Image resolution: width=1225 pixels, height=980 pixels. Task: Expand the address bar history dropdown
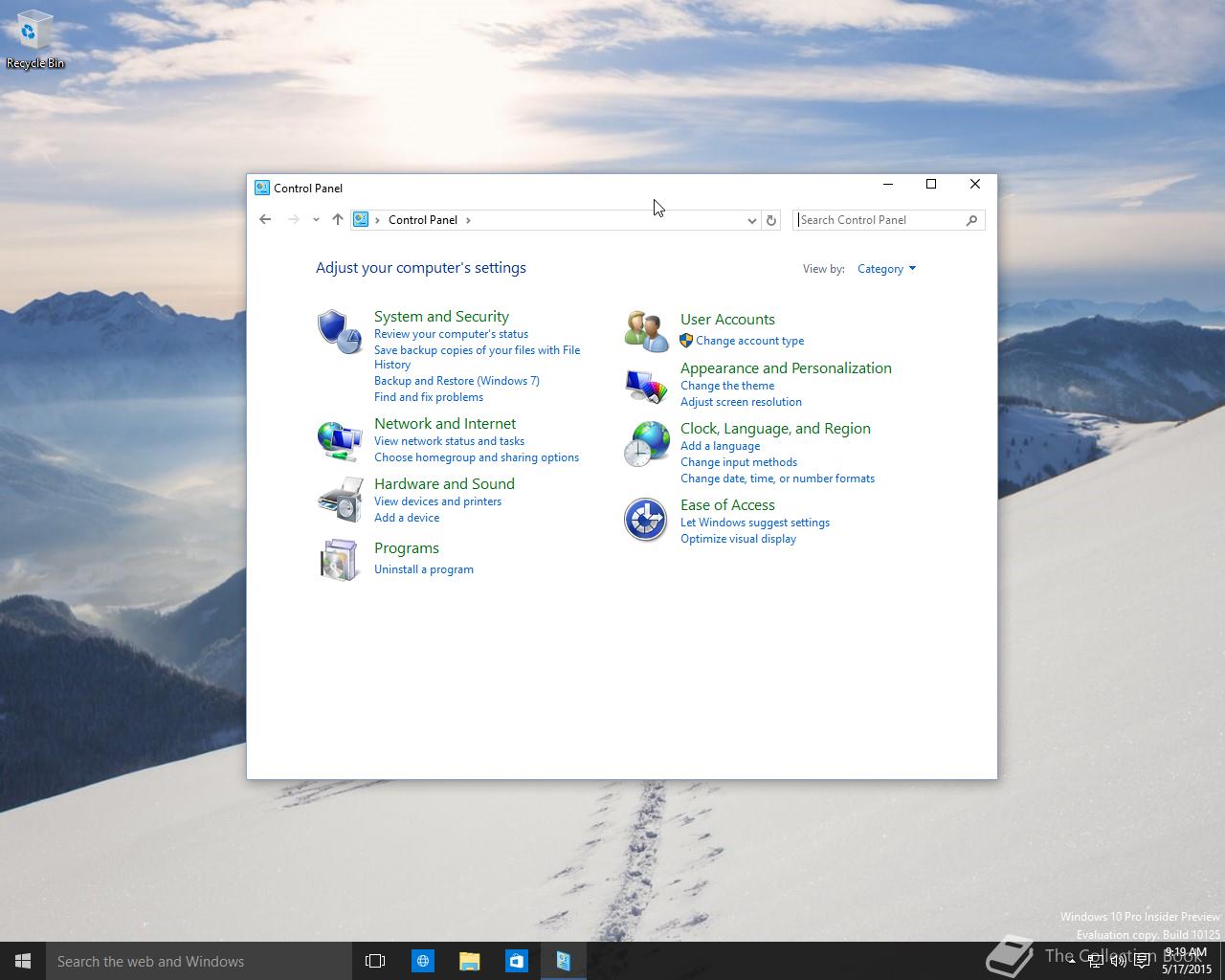click(x=751, y=220)
